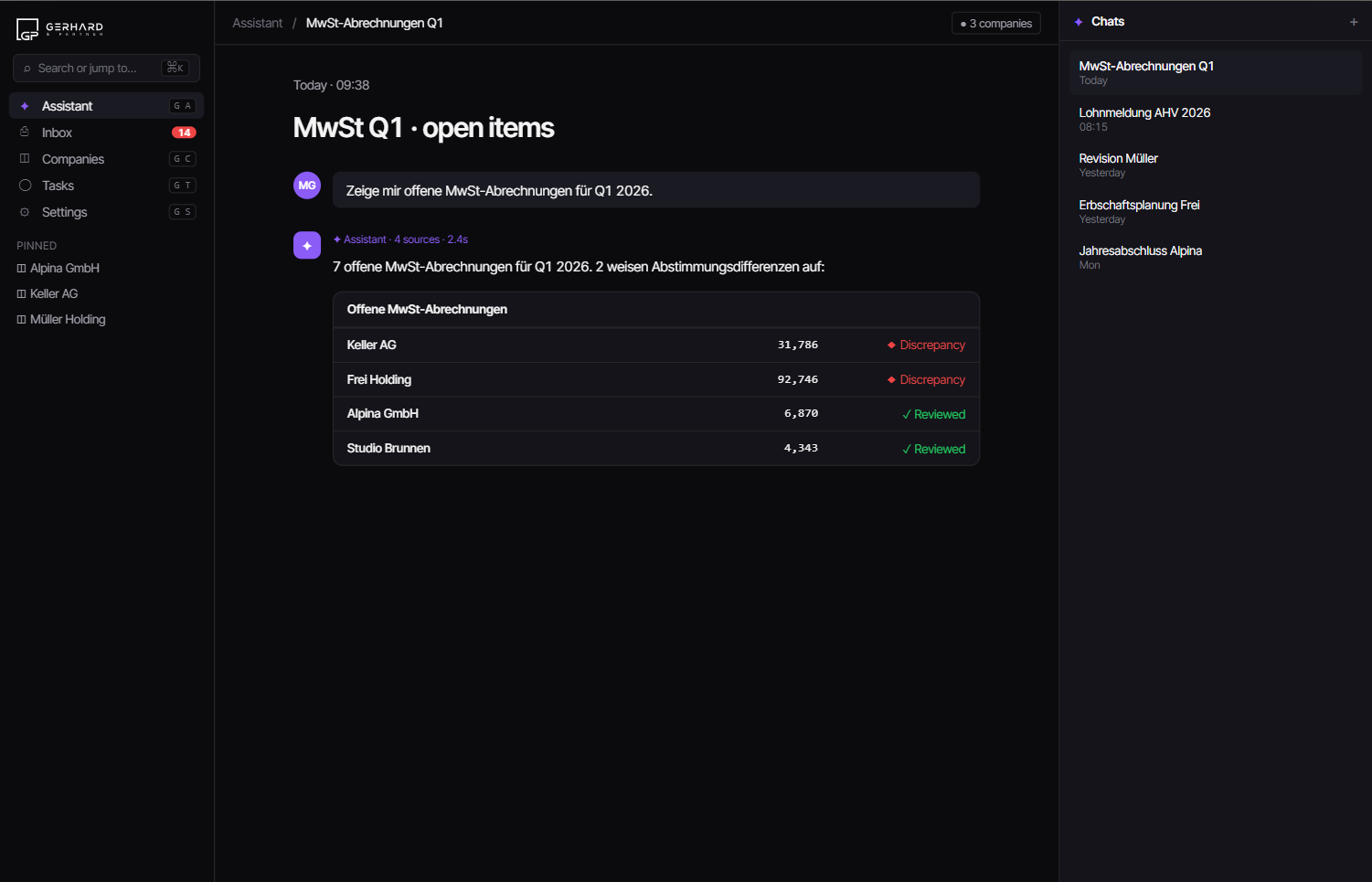Viewport: 1372px width, 882px height.
Task: Select the Studio Brunnen table row name
Action: [388, 449]
